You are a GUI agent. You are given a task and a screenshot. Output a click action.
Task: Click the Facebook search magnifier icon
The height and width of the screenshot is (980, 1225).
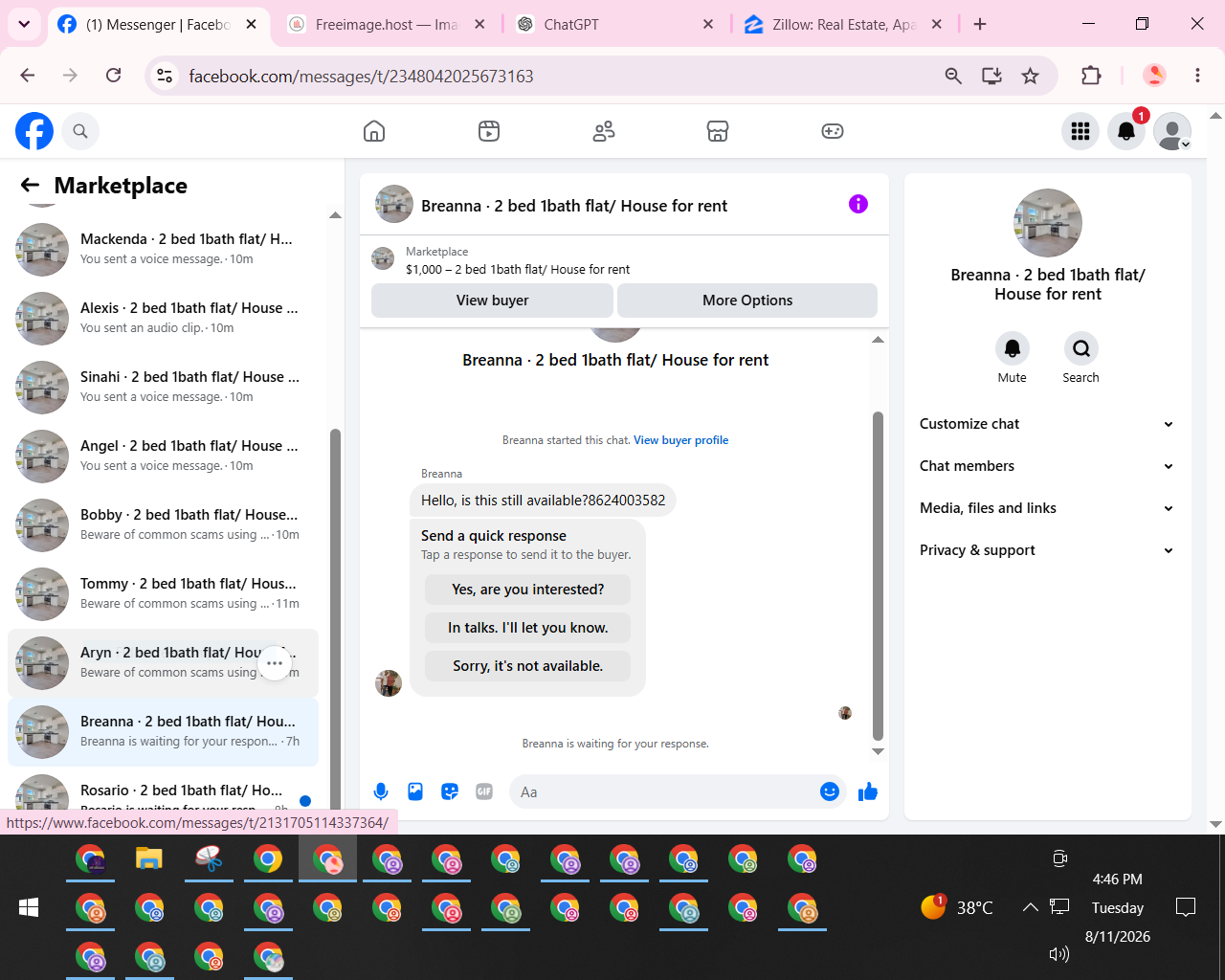coord(80,131)
